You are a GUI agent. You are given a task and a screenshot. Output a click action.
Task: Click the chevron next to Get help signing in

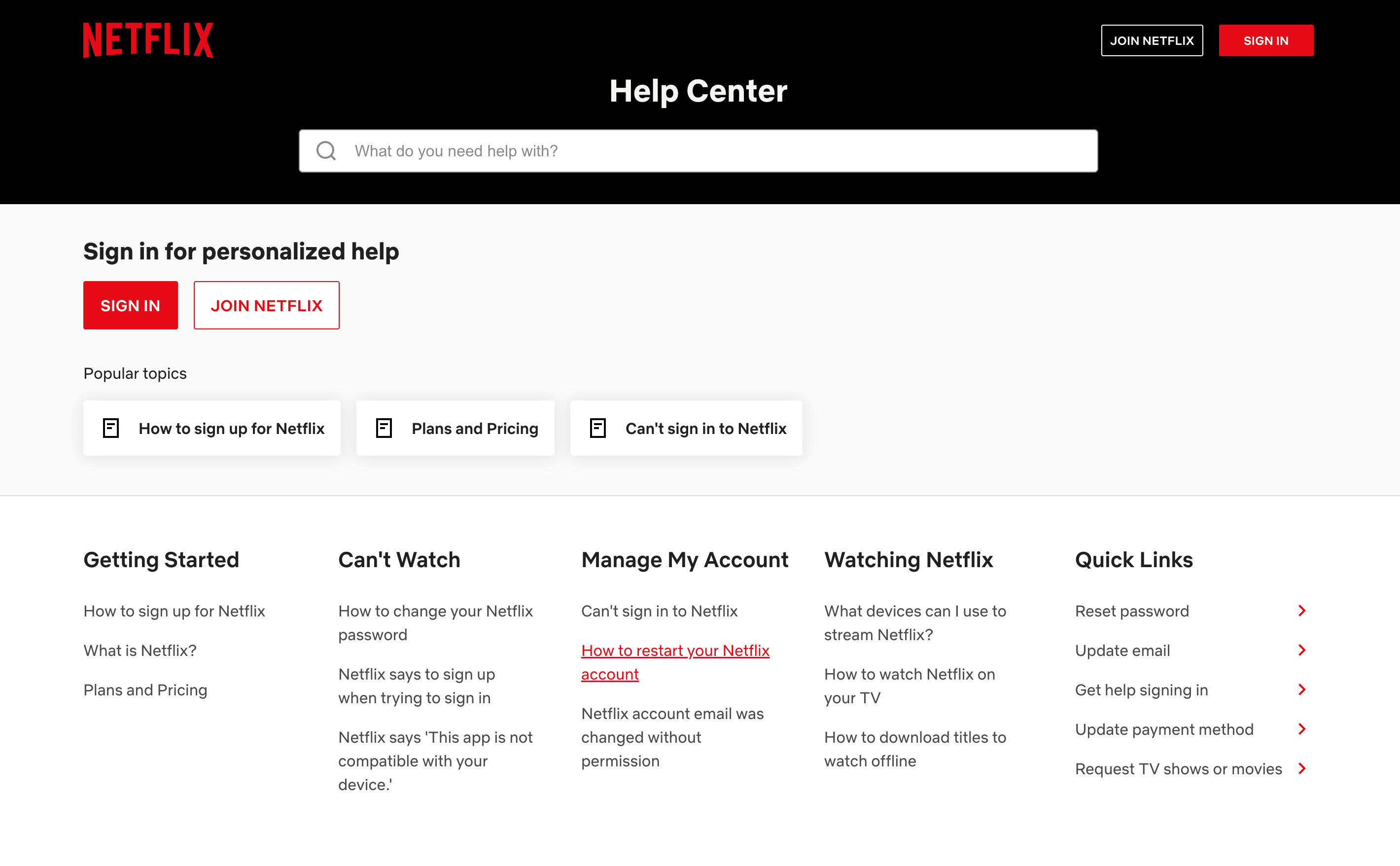tap(1302, 689)
